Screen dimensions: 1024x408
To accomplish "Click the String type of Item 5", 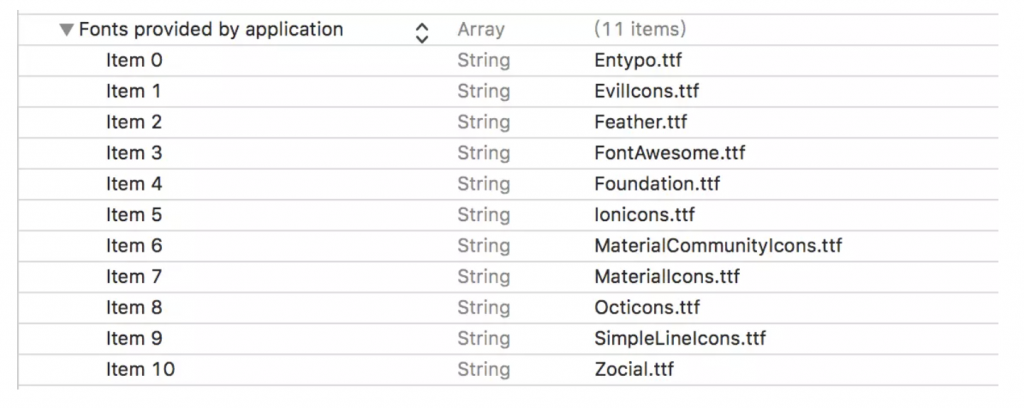I will [483, 215].
